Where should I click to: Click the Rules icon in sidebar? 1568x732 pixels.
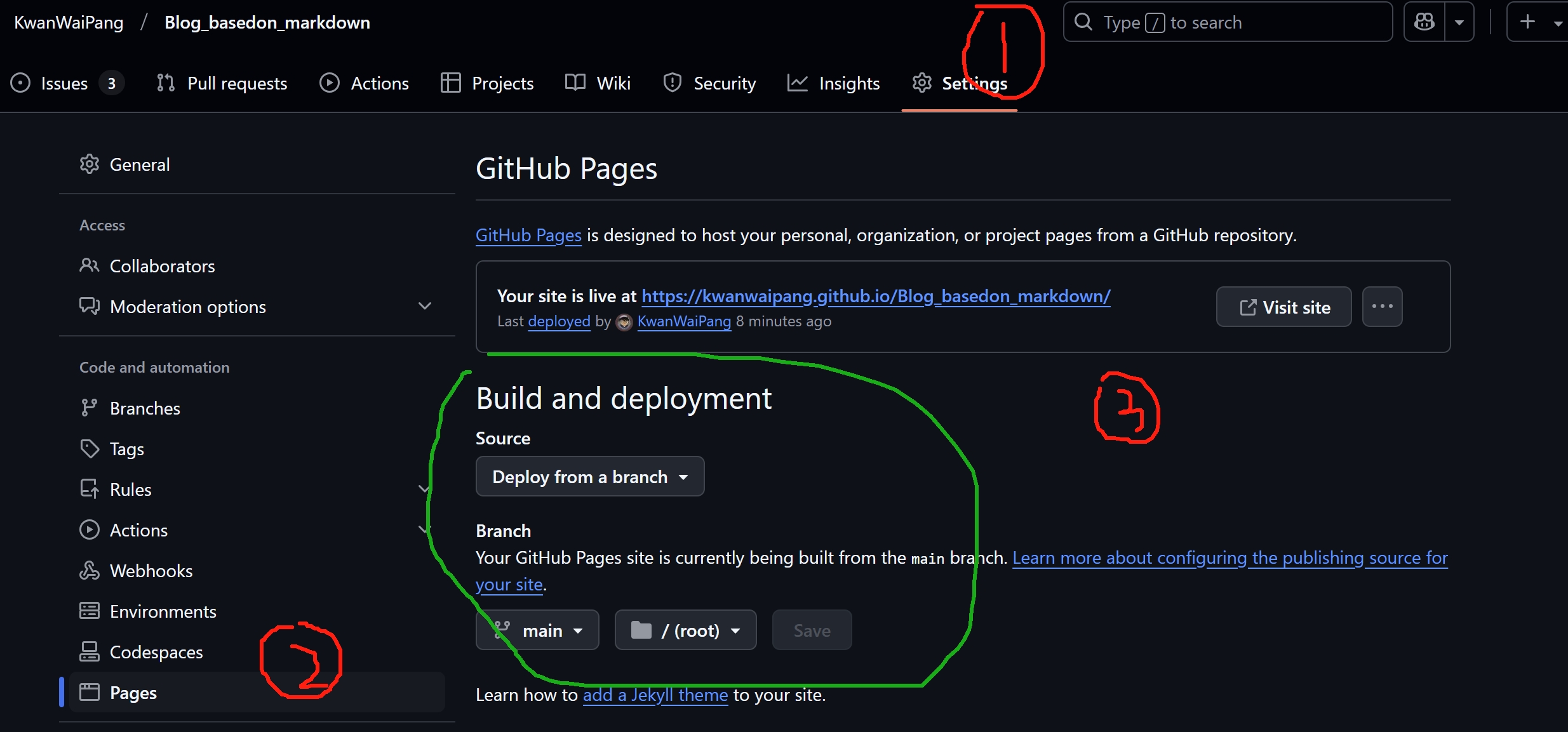pos(90,489)
